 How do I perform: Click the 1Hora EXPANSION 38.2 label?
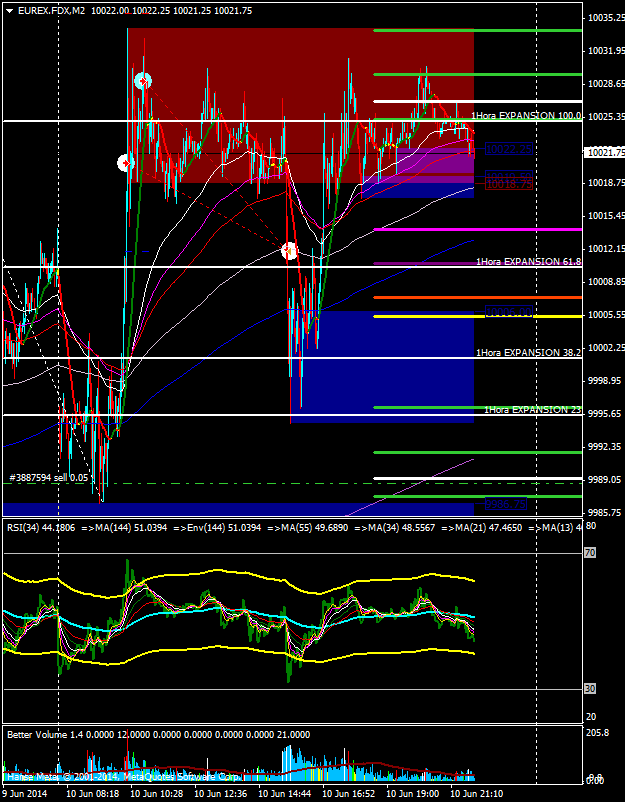point(528,352)
